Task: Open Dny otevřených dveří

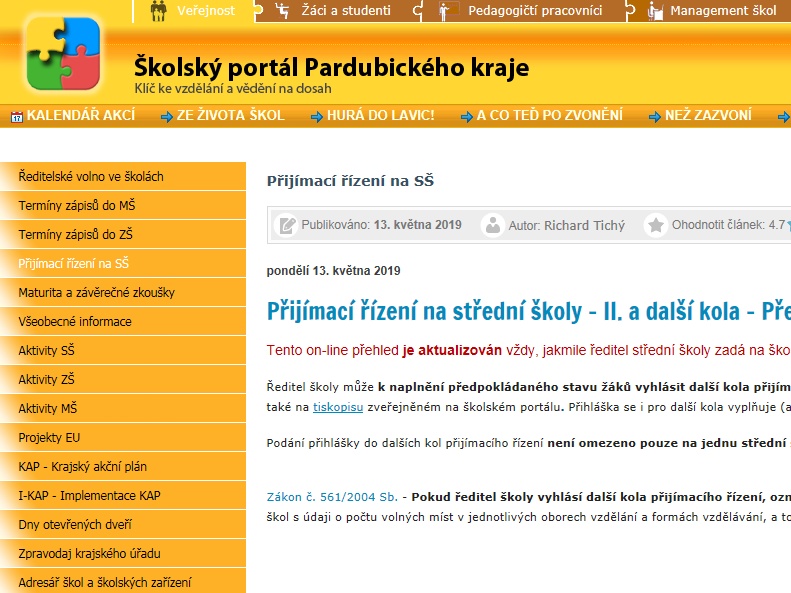Action: 123,524
